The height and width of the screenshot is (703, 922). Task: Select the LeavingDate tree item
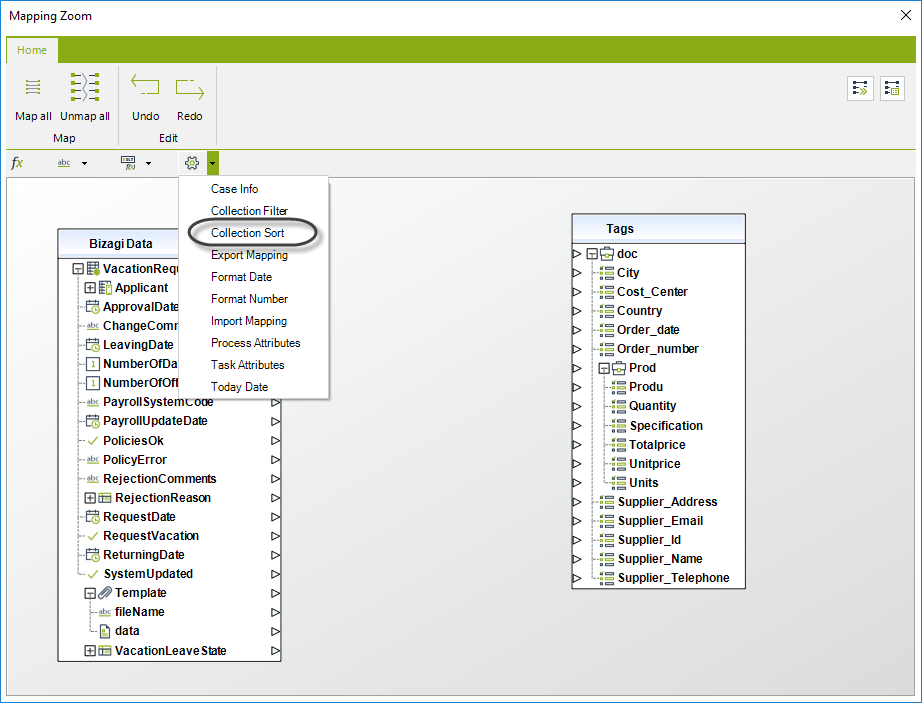[x=138, y=345]
